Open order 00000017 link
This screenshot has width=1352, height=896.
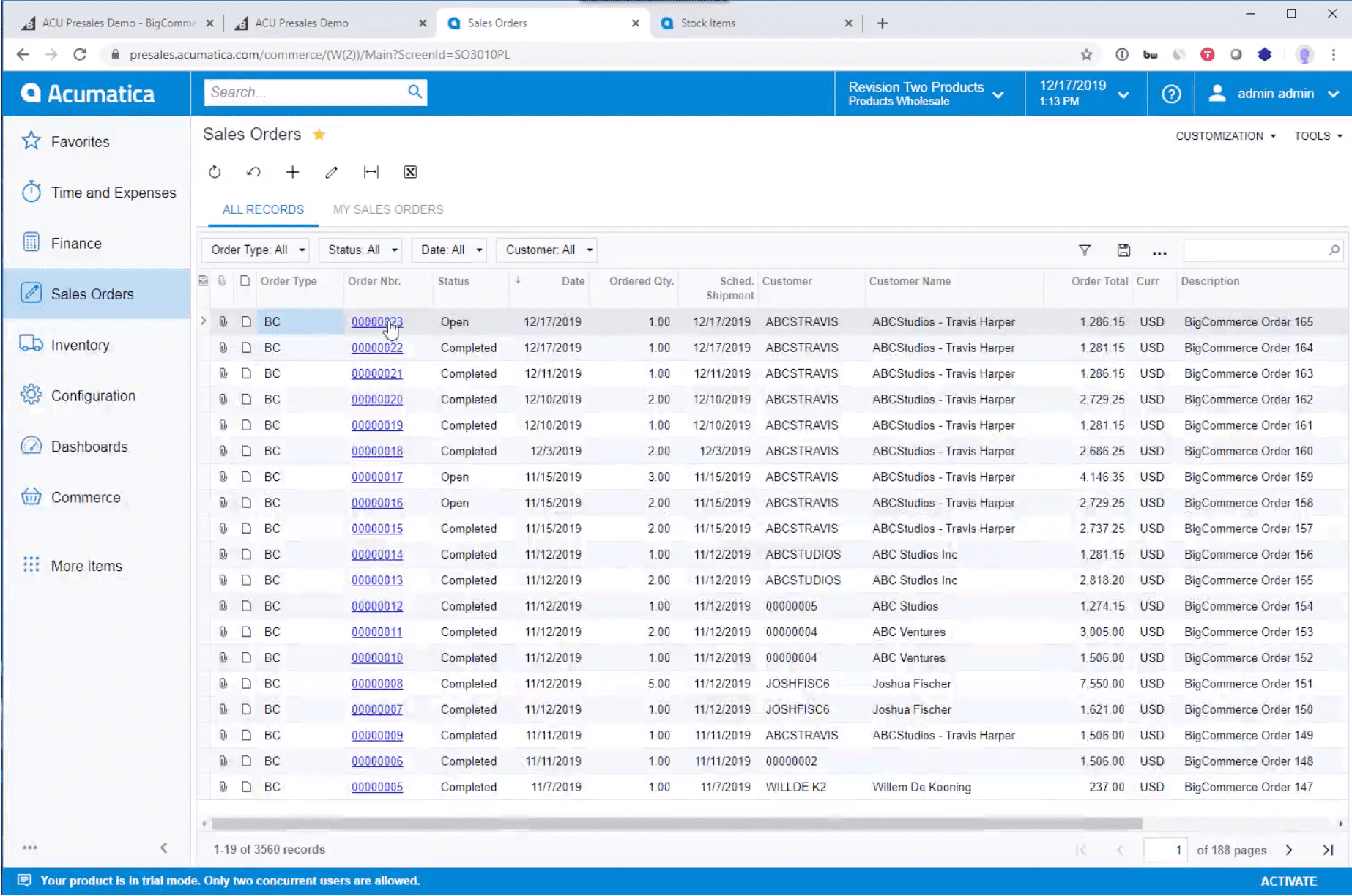point(376,477)
